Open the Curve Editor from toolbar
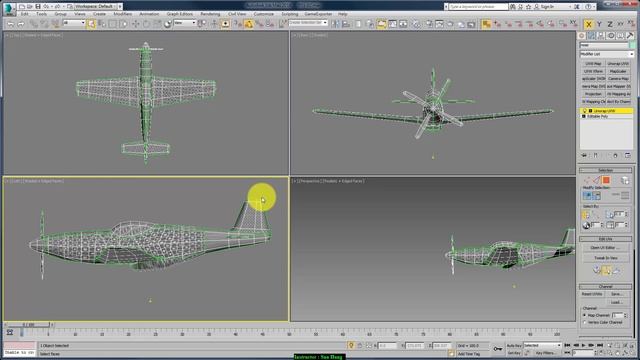The width and height of the screenshot is (640, 360). pyautogui.click(x=392, y=24)
